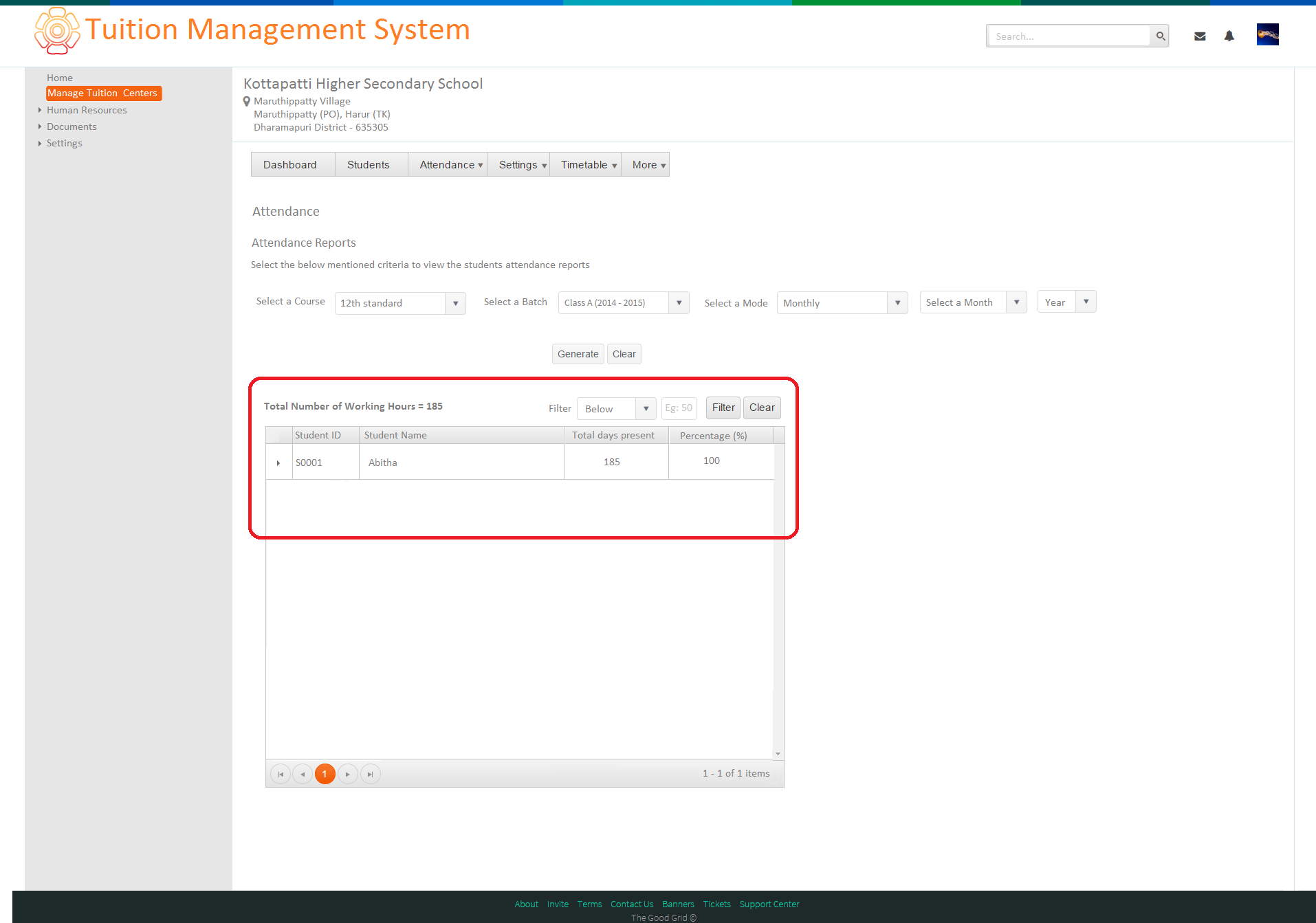The image size is (1316, 923).
Task: Go to next page in pager
Action: coord(348,774)
